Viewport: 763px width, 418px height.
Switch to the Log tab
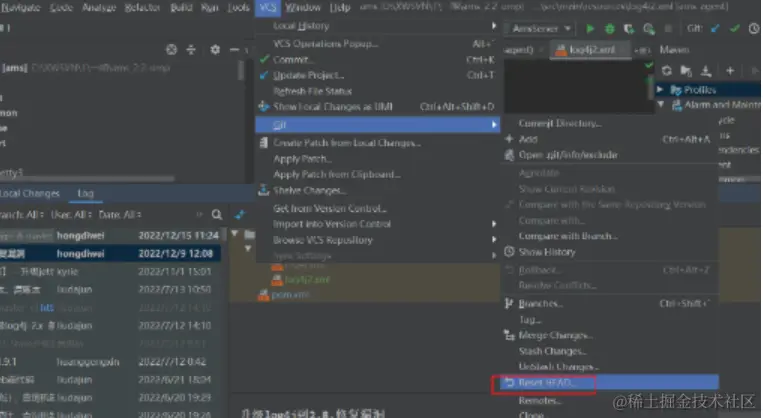(85, 193)
